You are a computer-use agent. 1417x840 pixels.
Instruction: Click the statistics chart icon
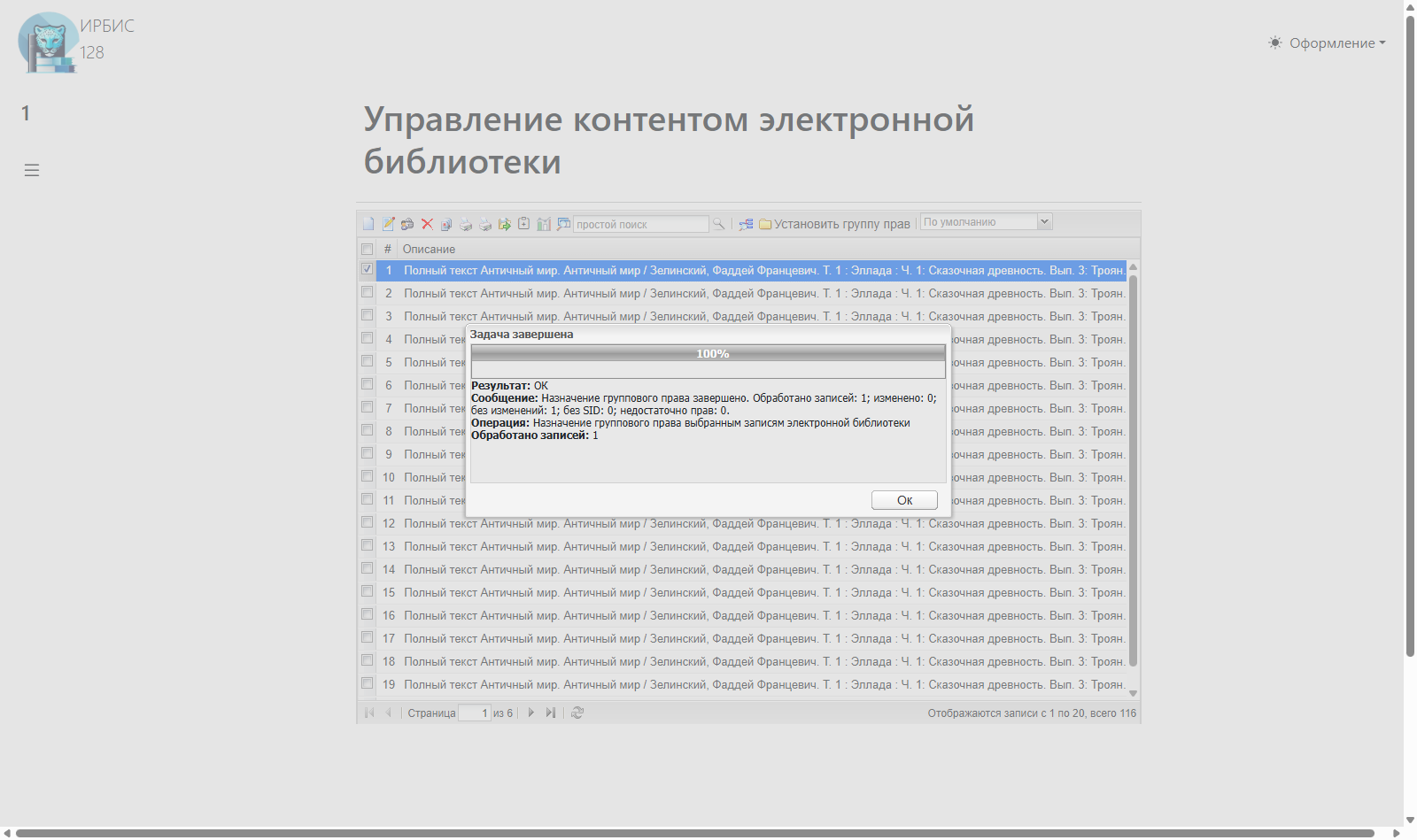coord(544,224)
